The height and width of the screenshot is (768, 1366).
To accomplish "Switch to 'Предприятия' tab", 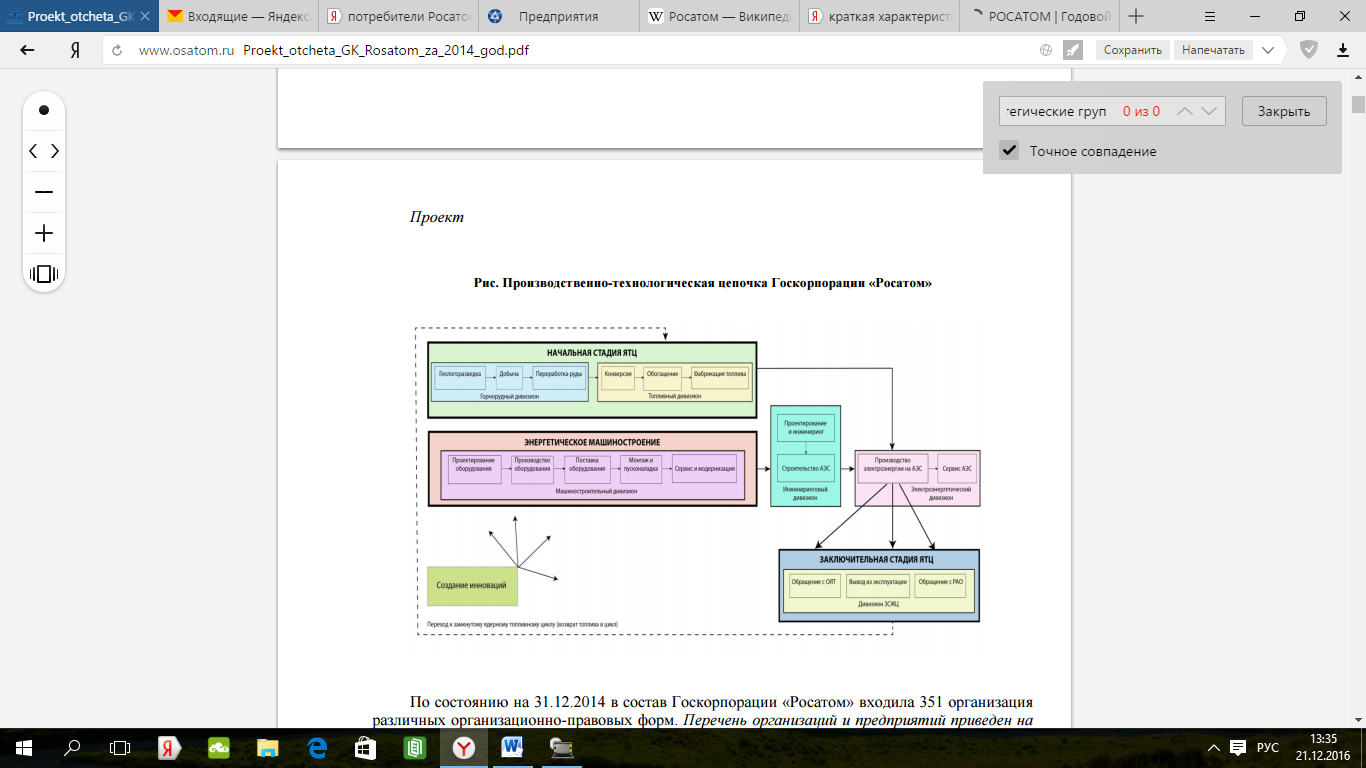I will tap(558, 16).
